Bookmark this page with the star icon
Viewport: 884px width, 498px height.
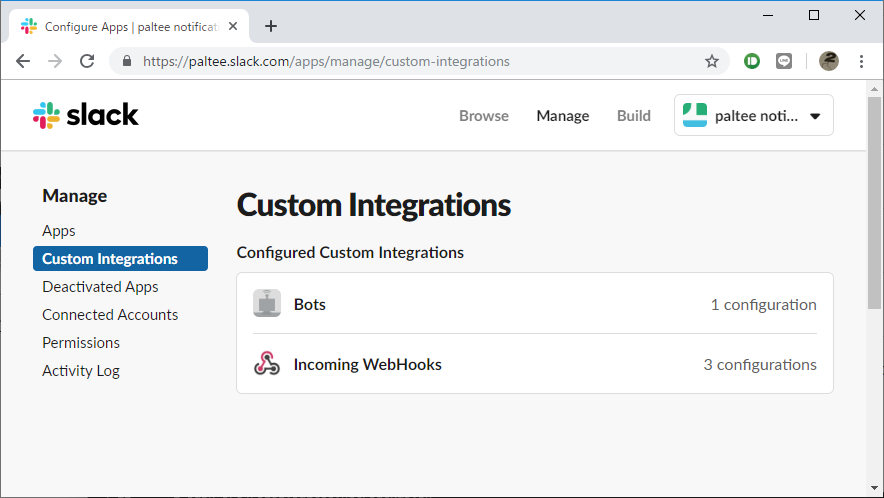pyautogui.click(x=712, y=61)
